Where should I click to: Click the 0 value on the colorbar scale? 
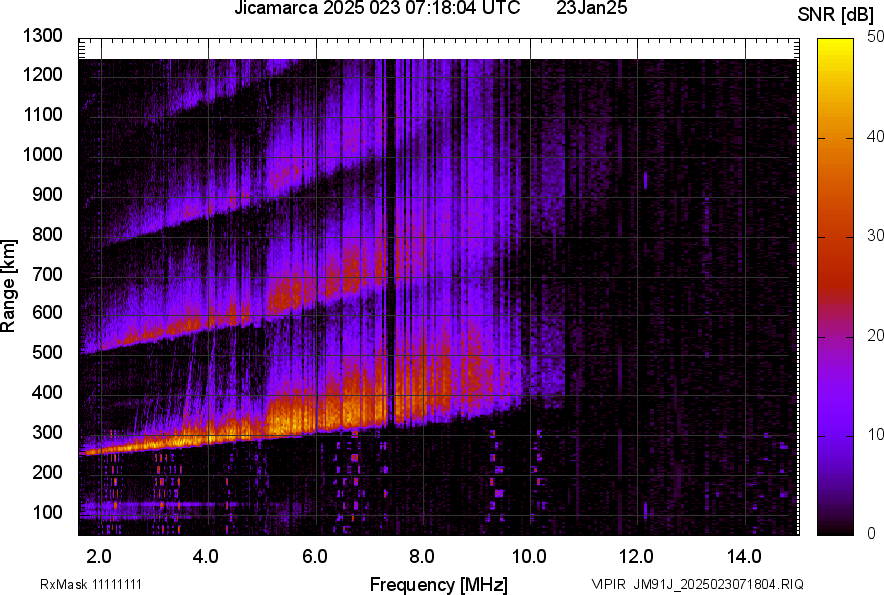pyautogui.click(x=871, y=534)
